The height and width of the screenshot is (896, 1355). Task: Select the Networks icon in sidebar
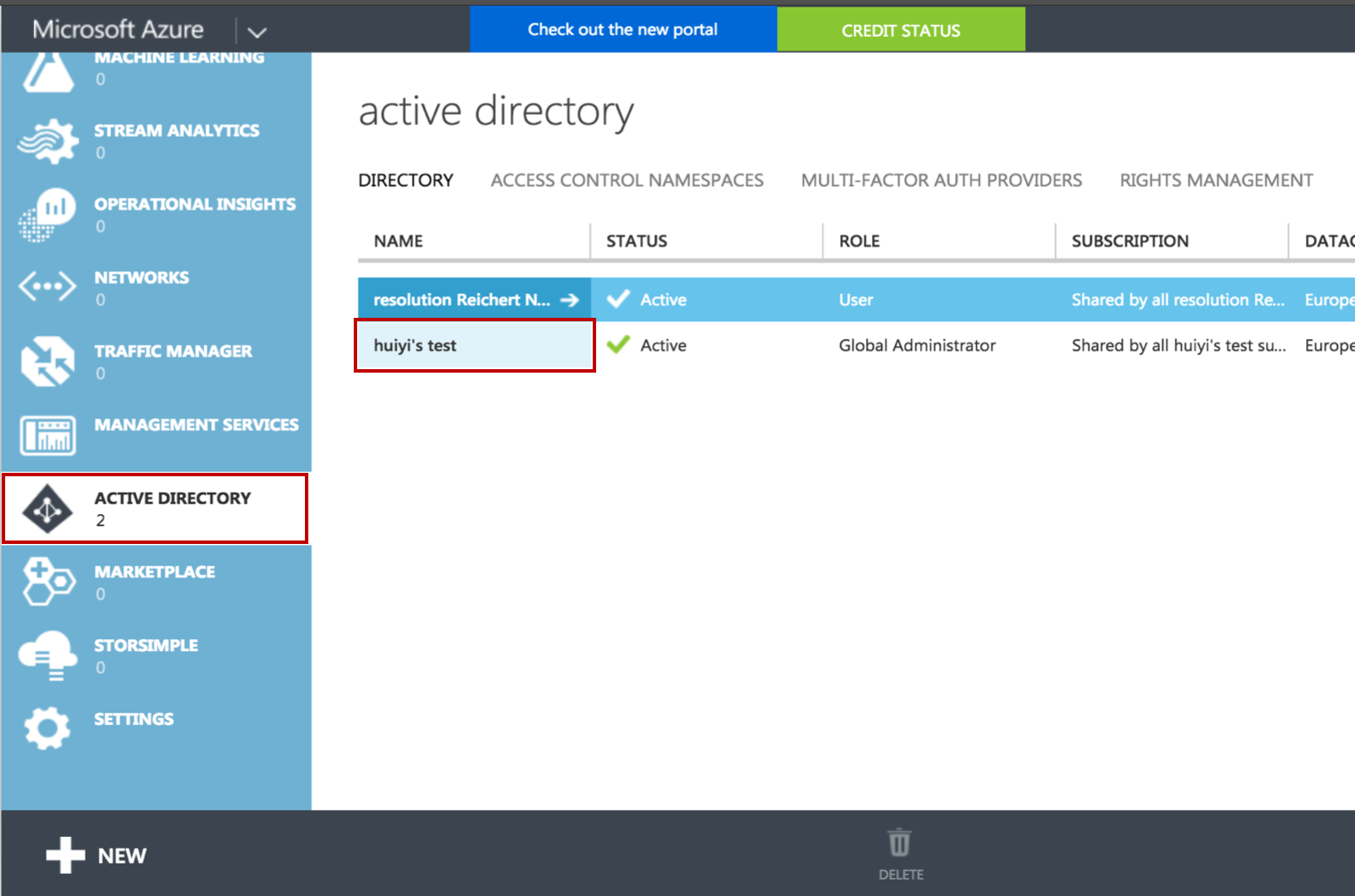(x=48, y=287)
